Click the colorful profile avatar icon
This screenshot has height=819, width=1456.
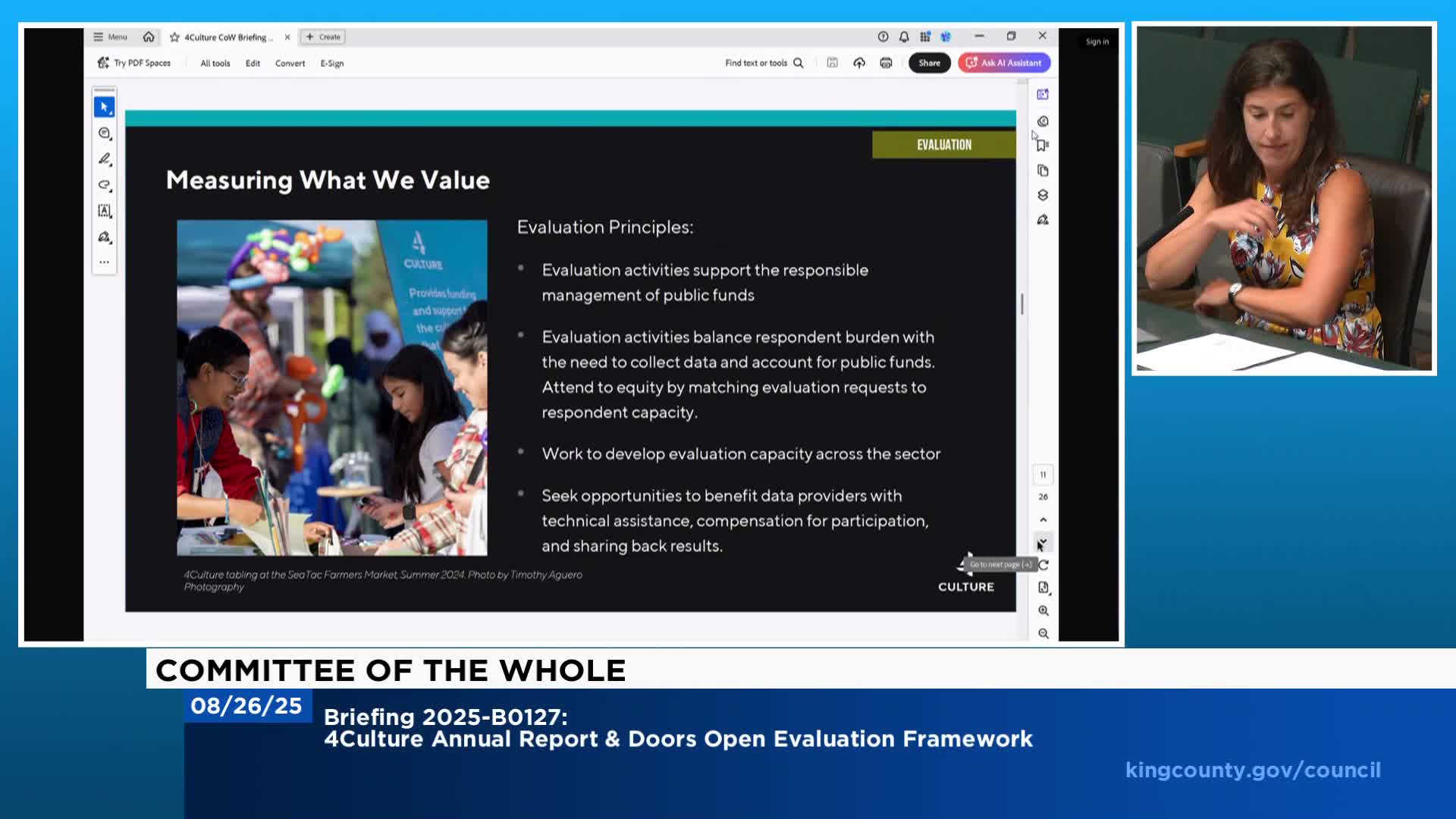coord(946,36)
